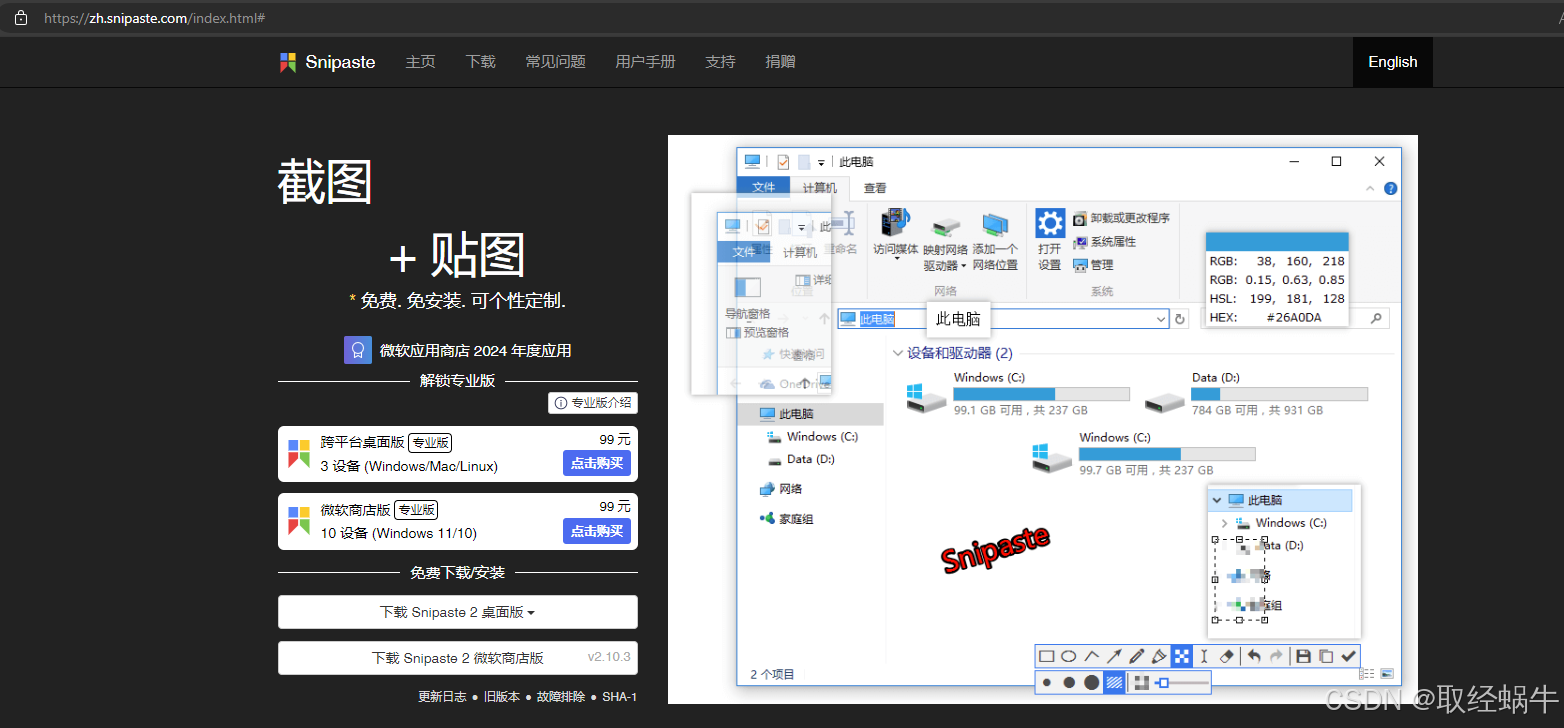Click the 管理 ribbon item

point(1093,265)
